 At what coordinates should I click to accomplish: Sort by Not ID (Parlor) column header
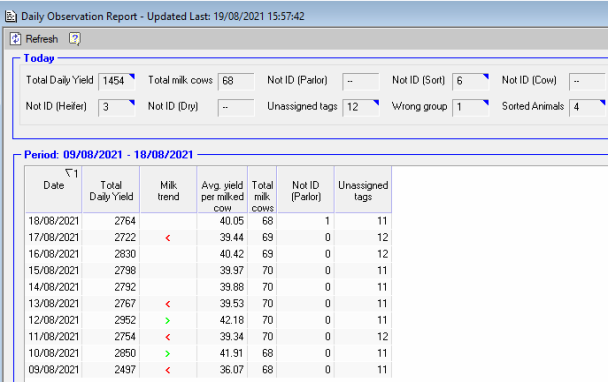(x=306, y=189)
